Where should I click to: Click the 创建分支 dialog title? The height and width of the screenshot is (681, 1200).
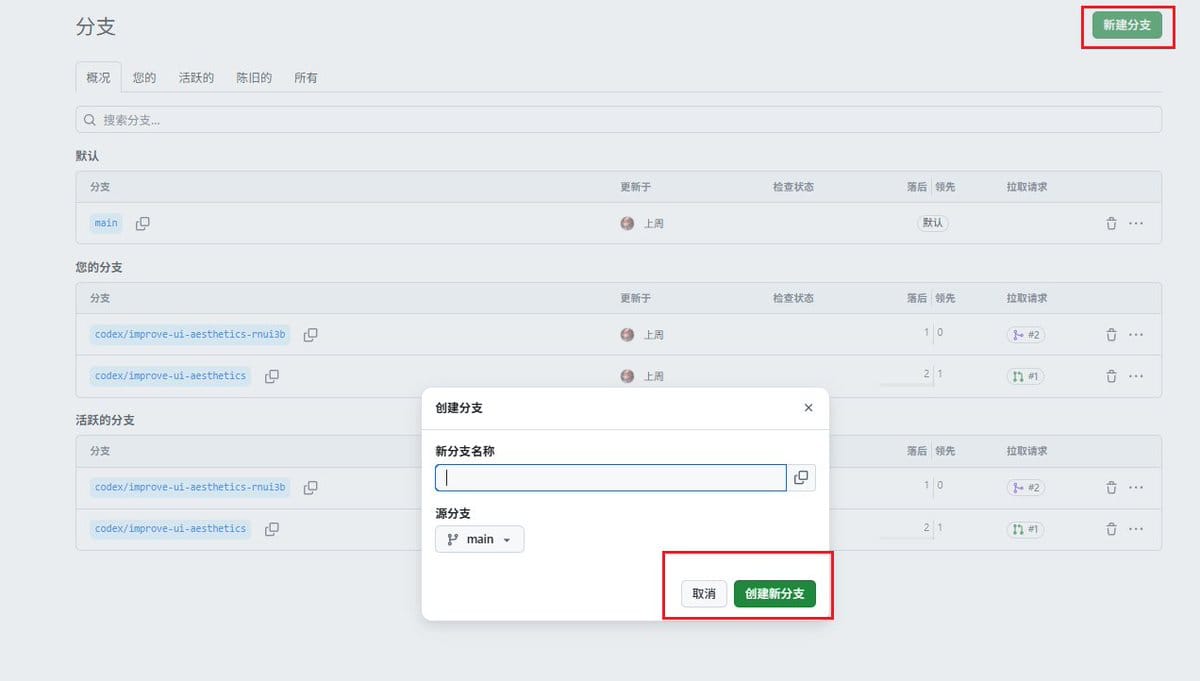[x=459, y=408]
